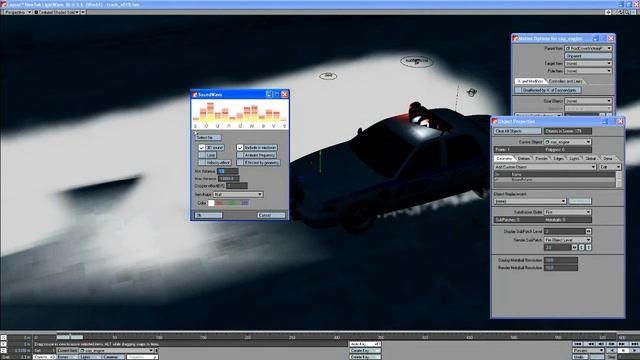Screen dimensions: 640x360
Task: Select the Edges tab in Object Properties
Action: coord(558,158)
